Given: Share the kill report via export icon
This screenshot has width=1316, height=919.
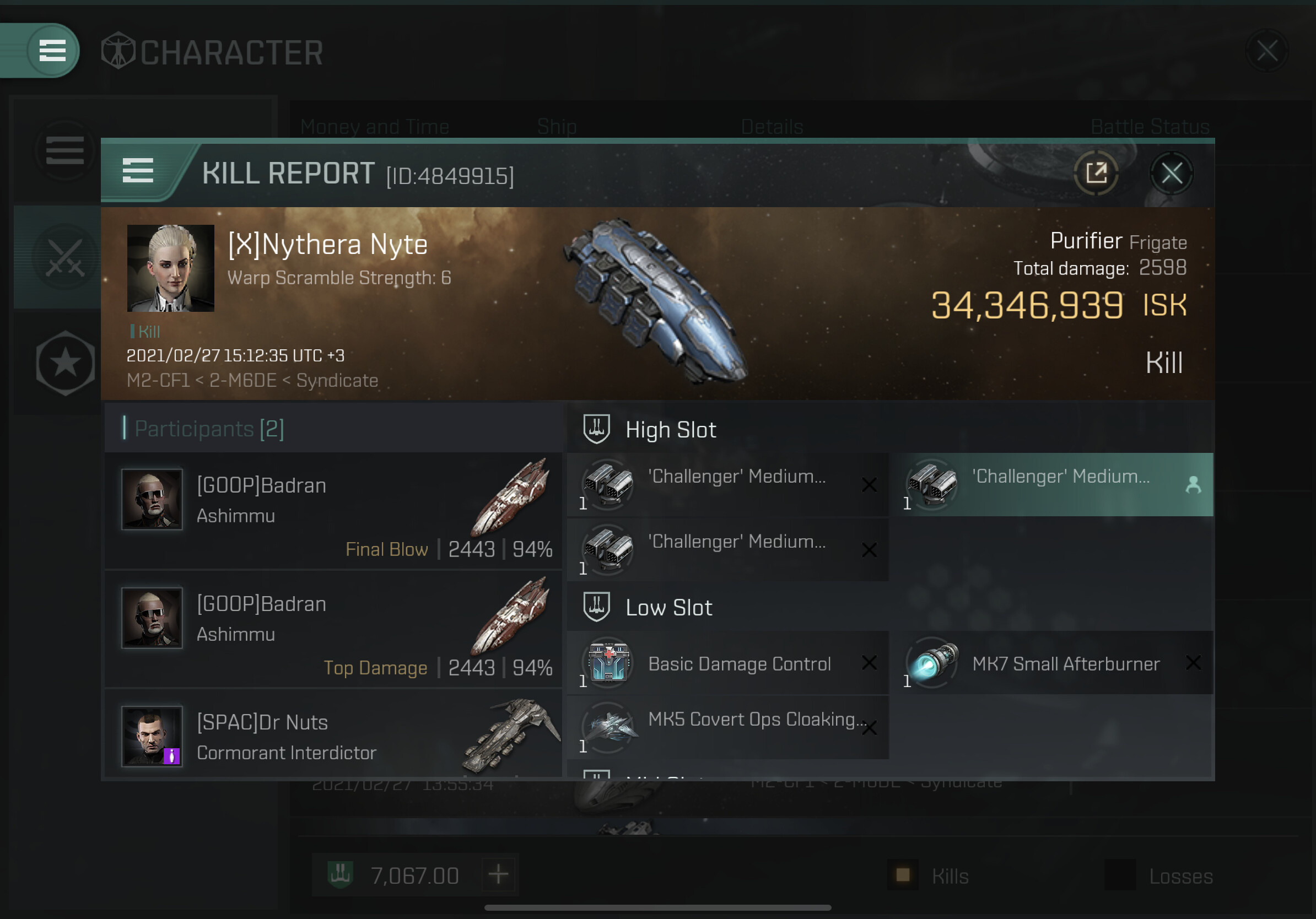Looking at the screenshot, I should (x=1096, y=173).
